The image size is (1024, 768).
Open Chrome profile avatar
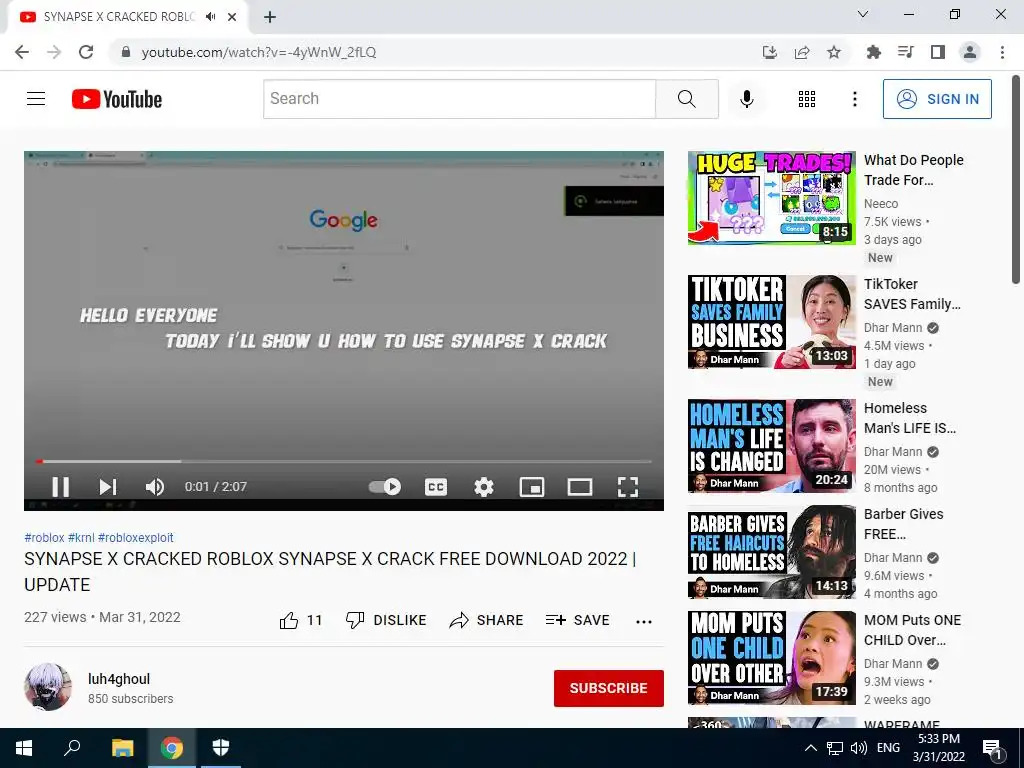coord(970,52)
